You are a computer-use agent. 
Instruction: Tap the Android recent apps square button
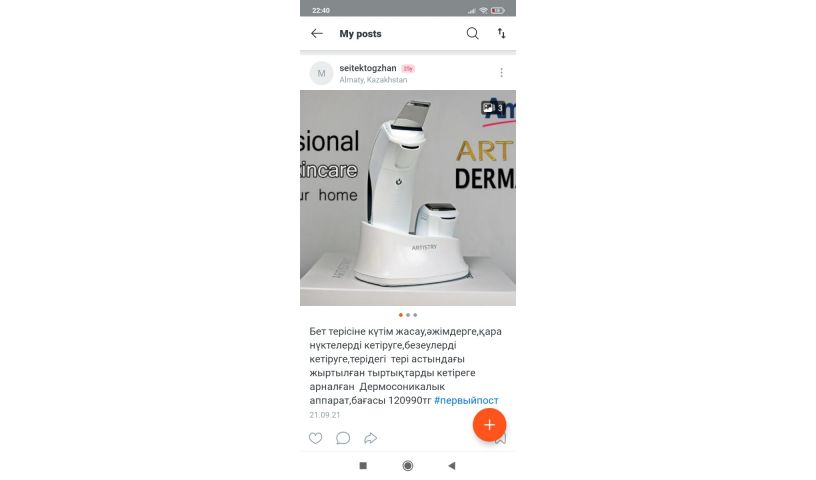[x=363, y=466]
